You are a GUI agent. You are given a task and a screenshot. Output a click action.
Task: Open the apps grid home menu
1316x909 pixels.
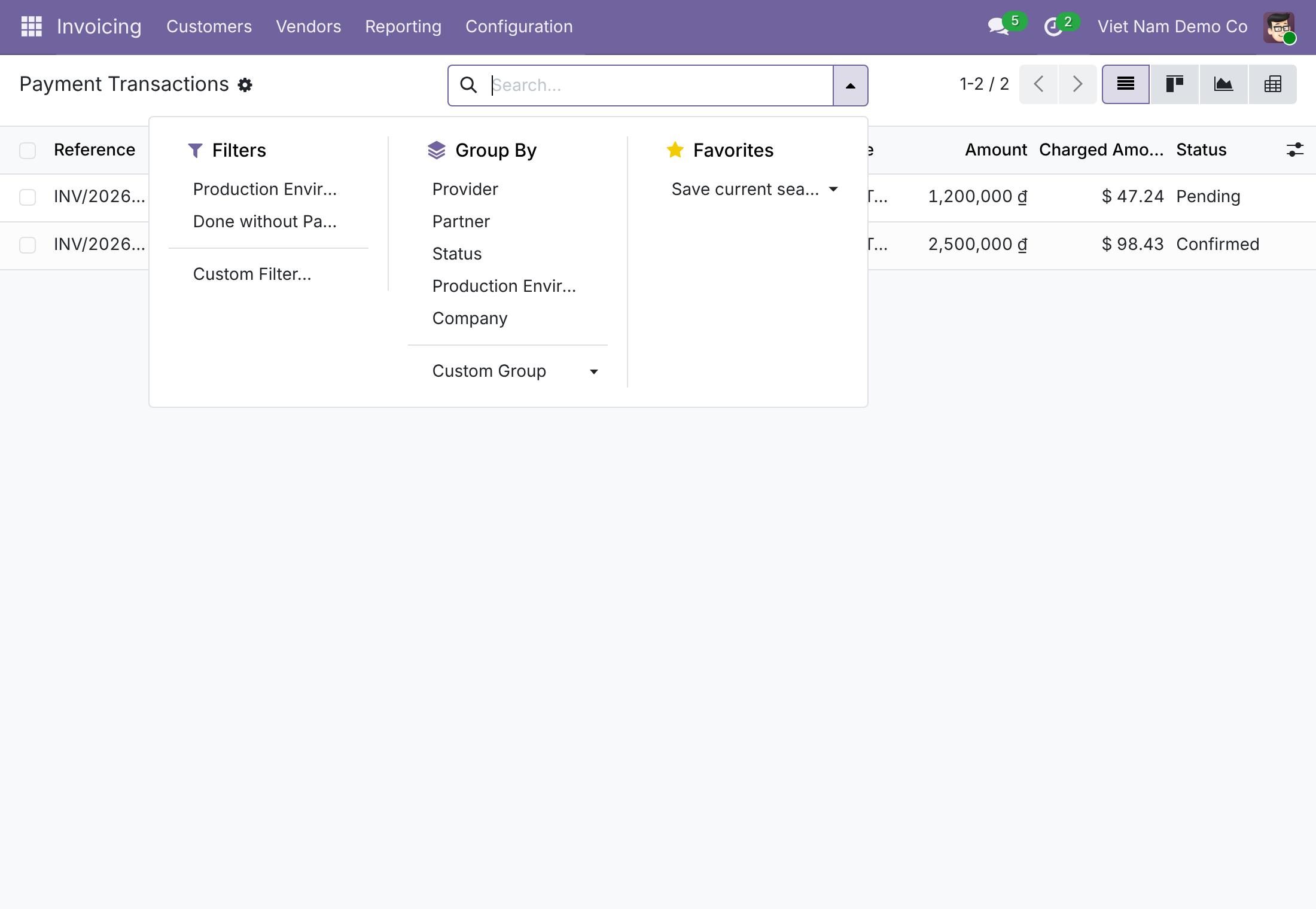(31, 26)
